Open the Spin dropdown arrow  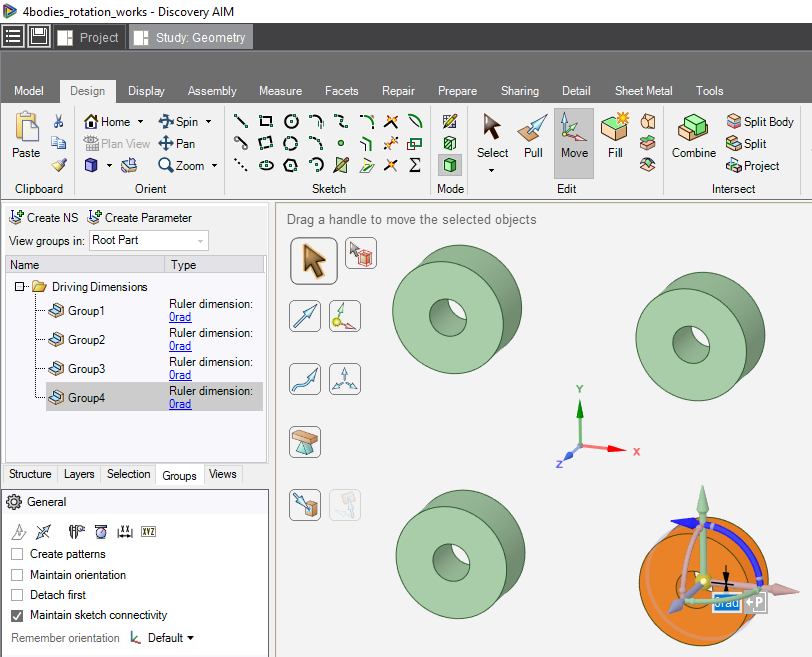tap(209, 122)
